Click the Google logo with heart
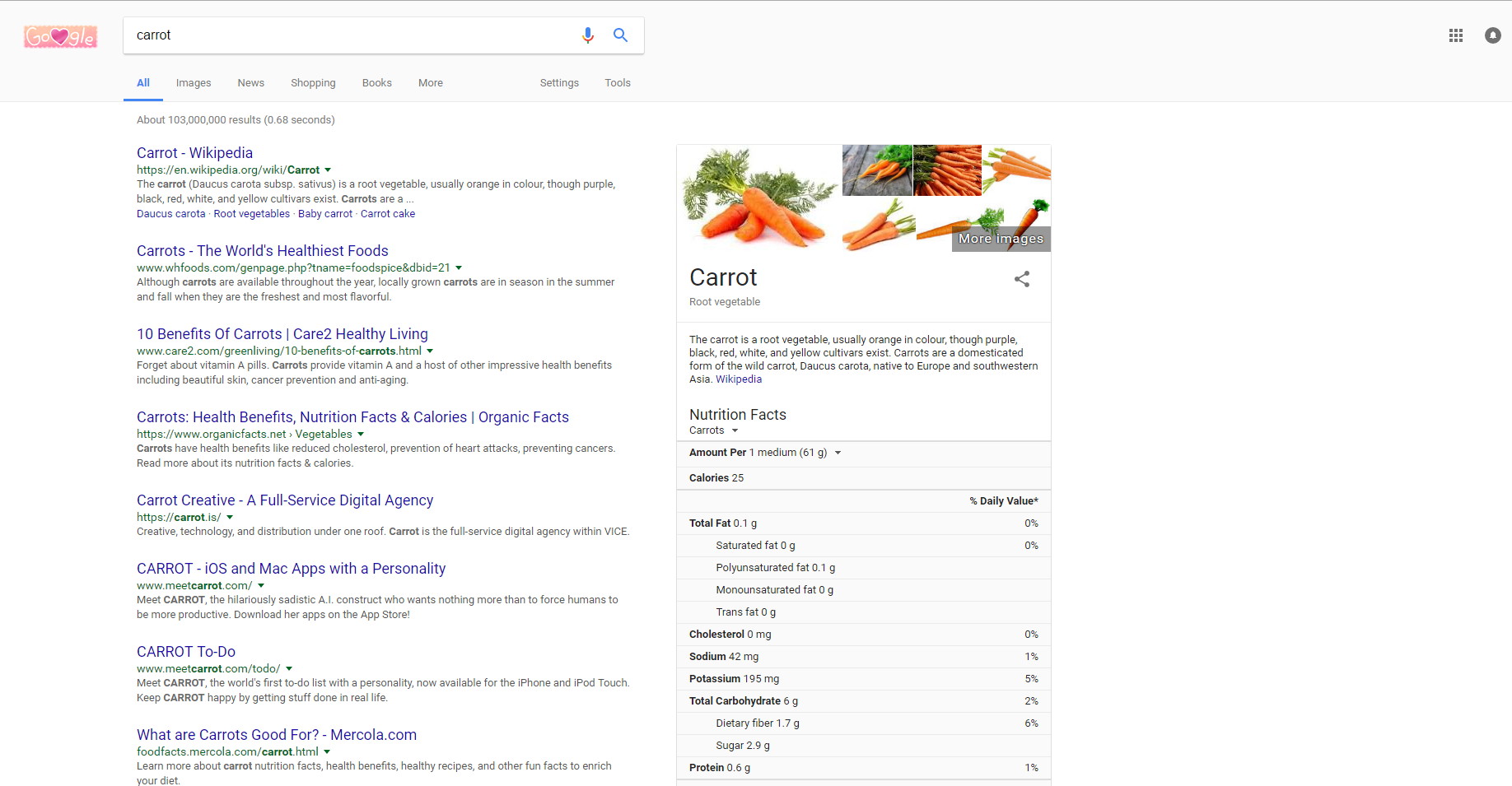 (60, 36)
